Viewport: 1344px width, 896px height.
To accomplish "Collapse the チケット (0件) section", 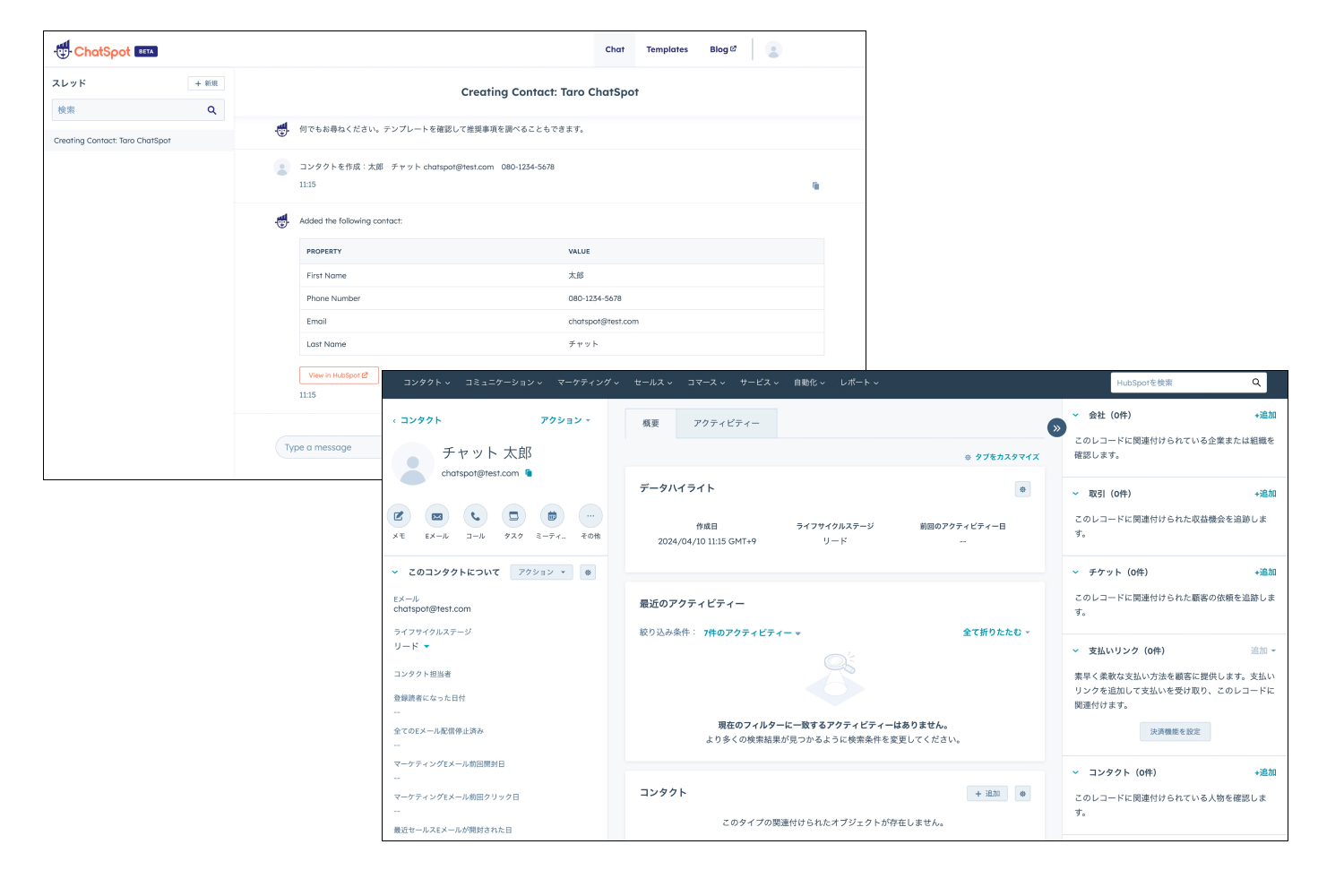I will click(1076, 572).
